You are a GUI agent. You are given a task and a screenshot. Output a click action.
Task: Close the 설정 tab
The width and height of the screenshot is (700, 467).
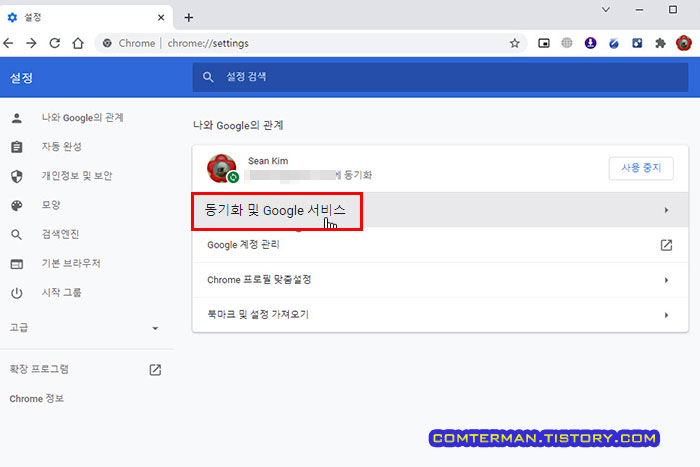coord(161,17)
